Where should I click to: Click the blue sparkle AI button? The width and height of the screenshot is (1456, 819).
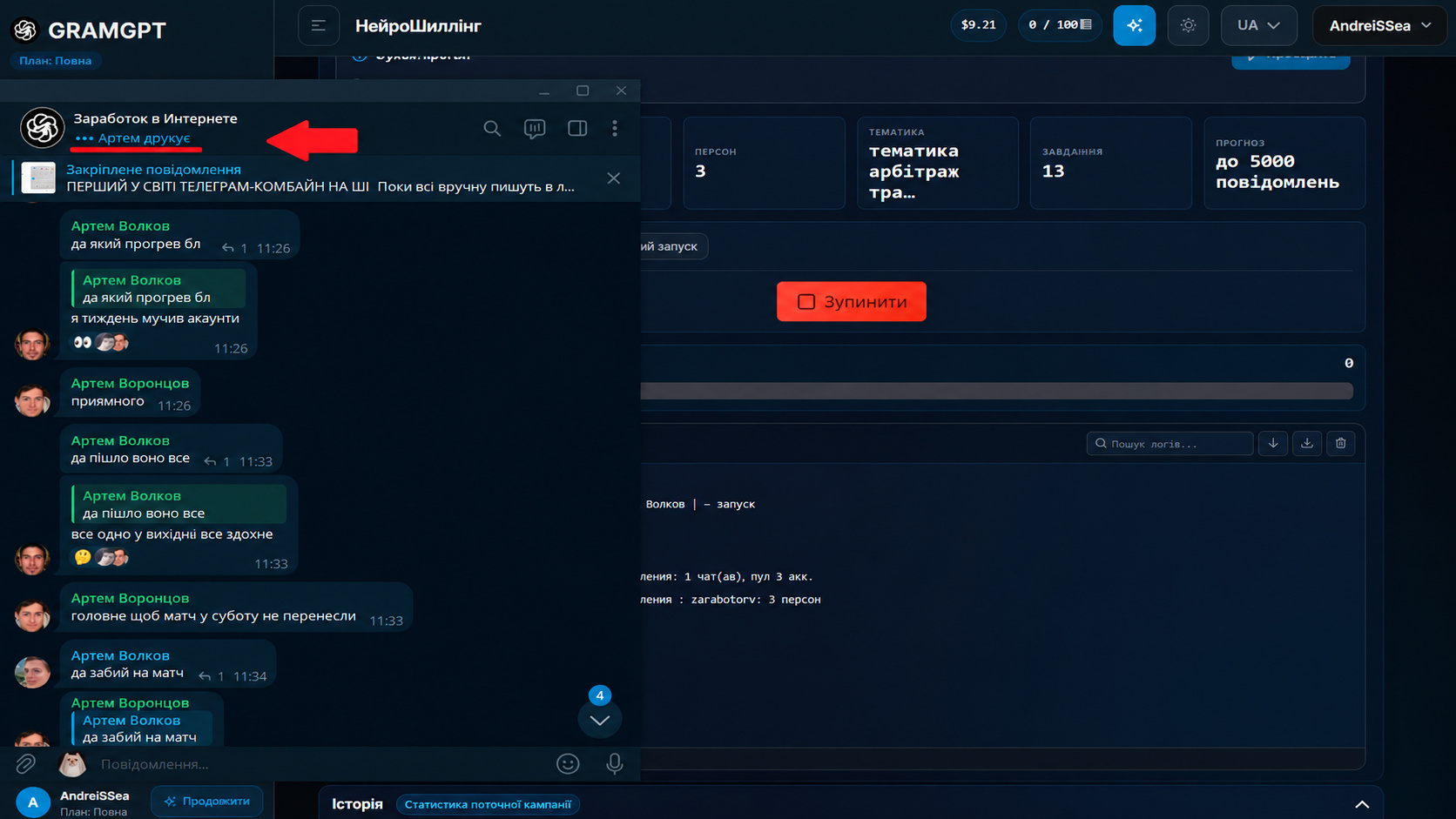pyautogui.click(x=1135, y=25)
